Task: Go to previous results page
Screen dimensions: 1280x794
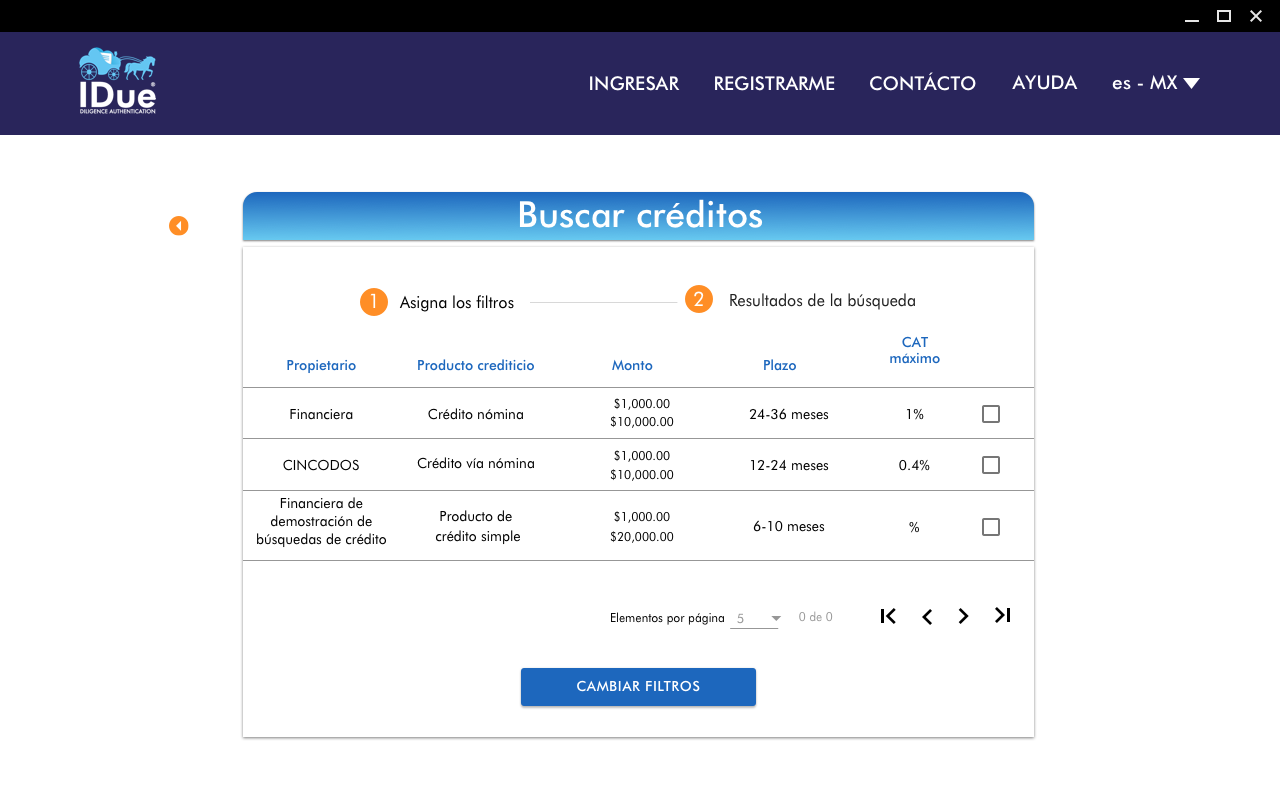Action: point(926,616)
